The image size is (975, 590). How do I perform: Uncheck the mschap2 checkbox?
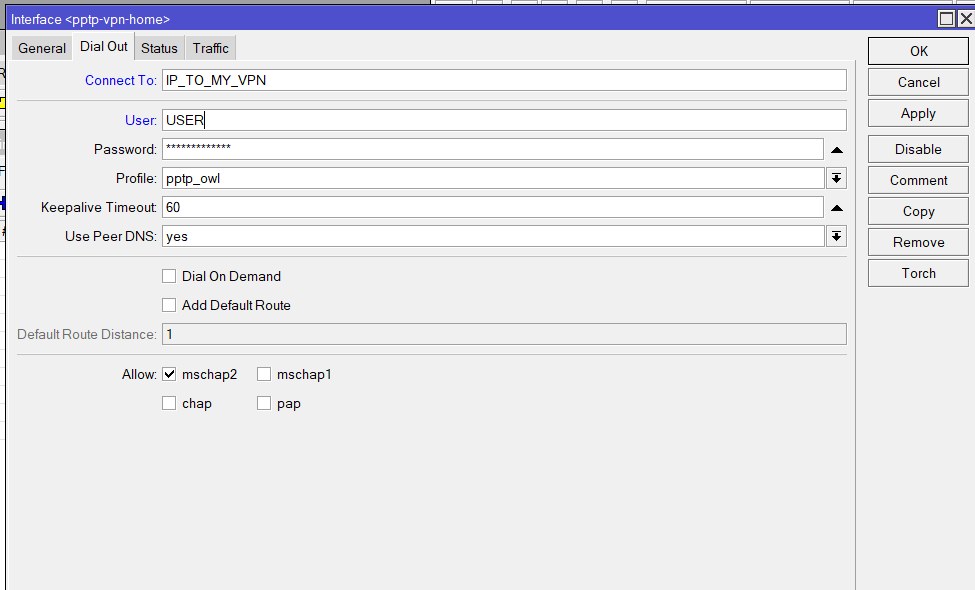(169, 374)
